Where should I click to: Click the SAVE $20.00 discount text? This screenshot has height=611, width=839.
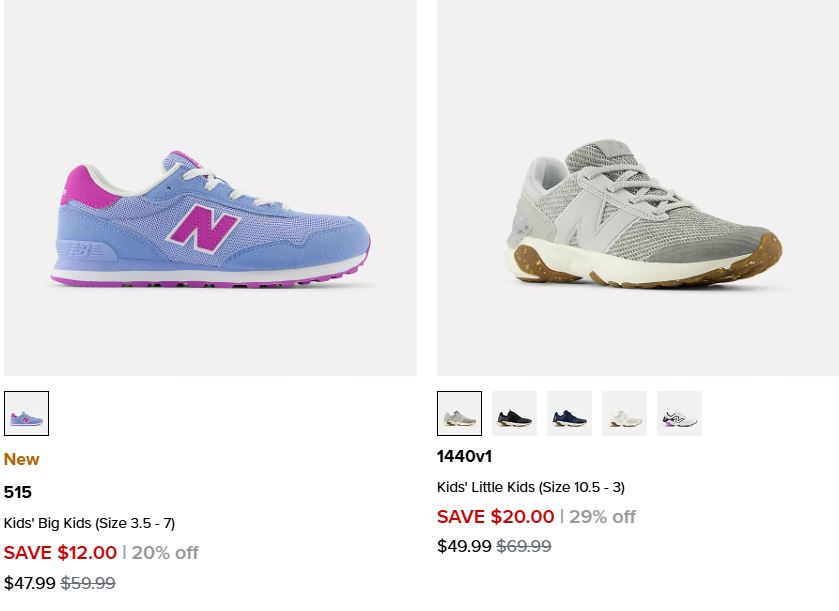pos(495,517)
